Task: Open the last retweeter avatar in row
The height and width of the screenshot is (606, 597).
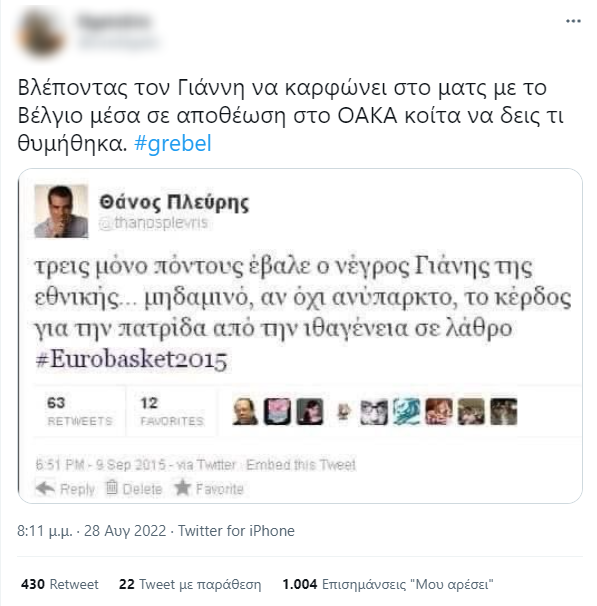Action: click(x=503, y=412)
